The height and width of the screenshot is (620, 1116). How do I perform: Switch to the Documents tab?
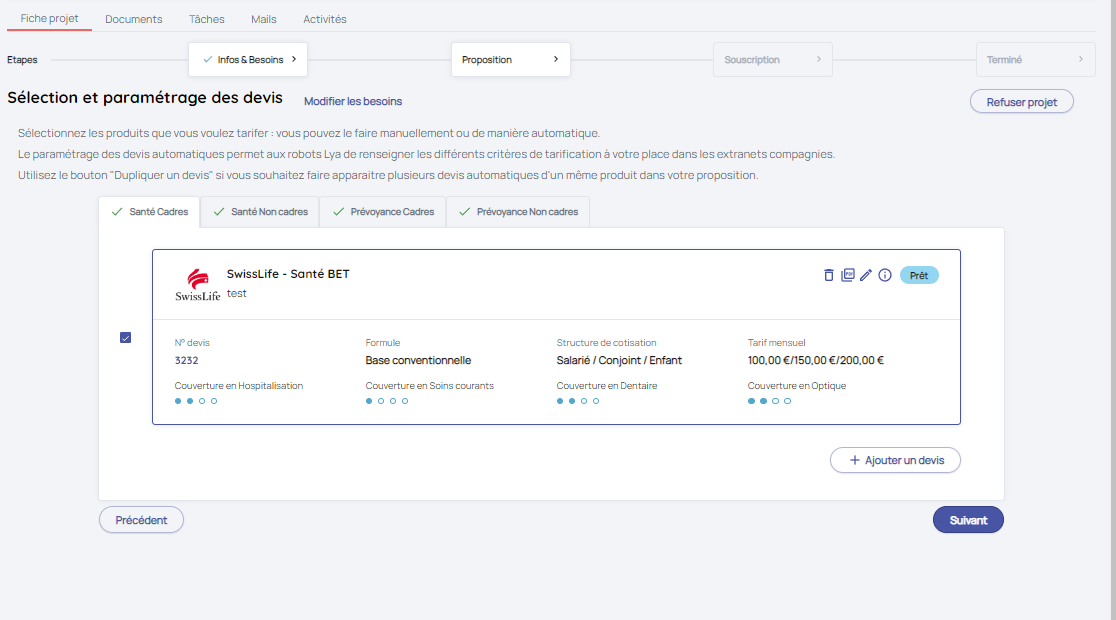pyautogui.click(x=133, y=19)
